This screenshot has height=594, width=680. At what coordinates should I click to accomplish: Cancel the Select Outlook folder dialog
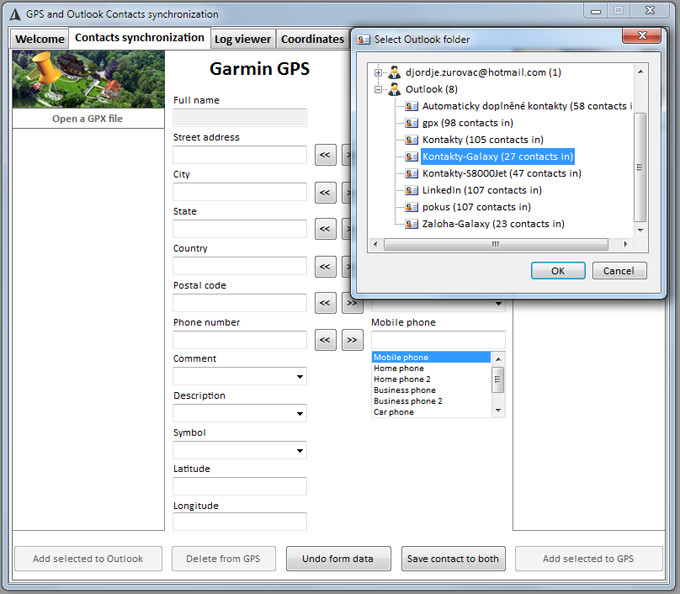point(619,271)
